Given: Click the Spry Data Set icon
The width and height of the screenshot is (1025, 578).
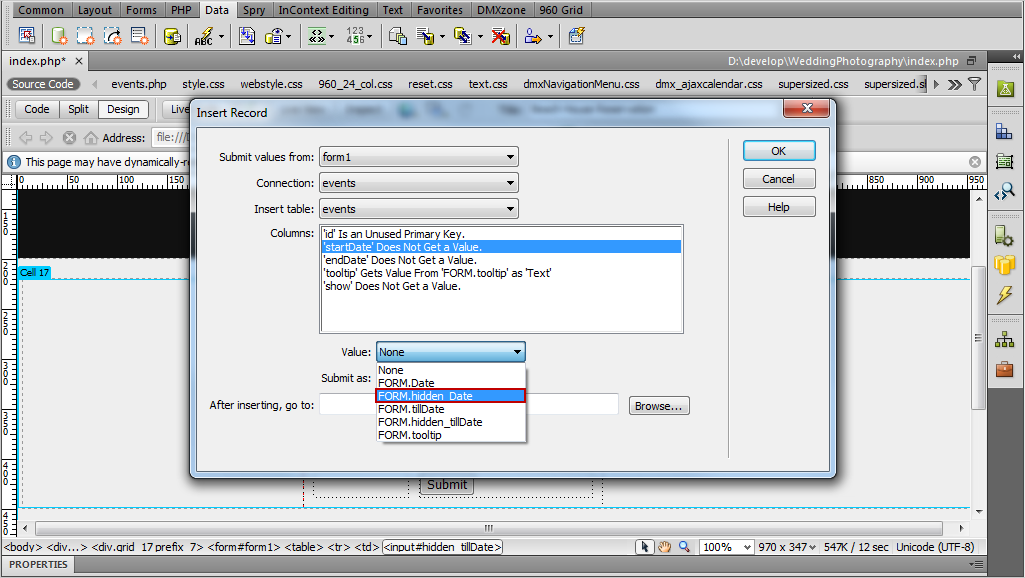Looking at the screenshot, I should [59, 35].
